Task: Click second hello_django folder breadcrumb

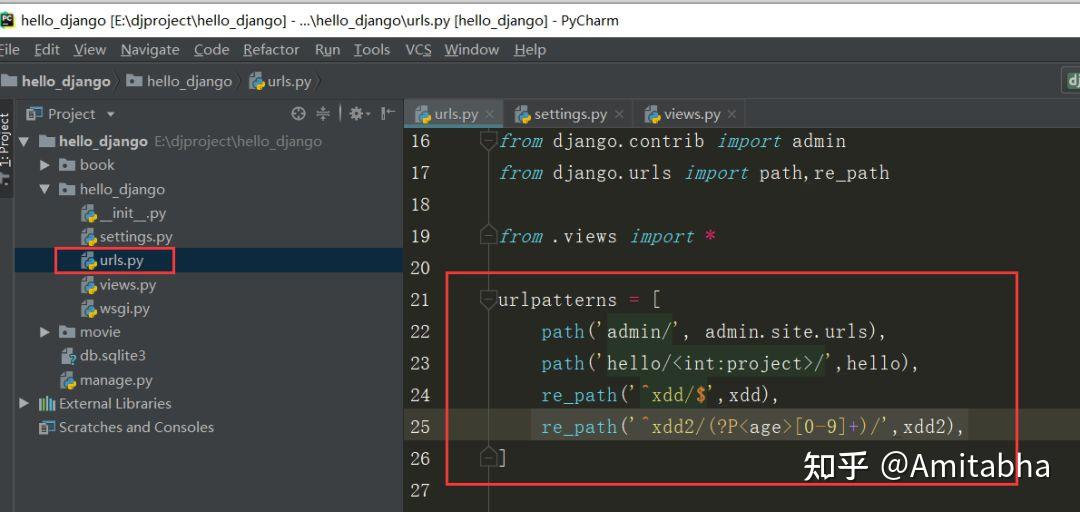Action: coord(179,81)
